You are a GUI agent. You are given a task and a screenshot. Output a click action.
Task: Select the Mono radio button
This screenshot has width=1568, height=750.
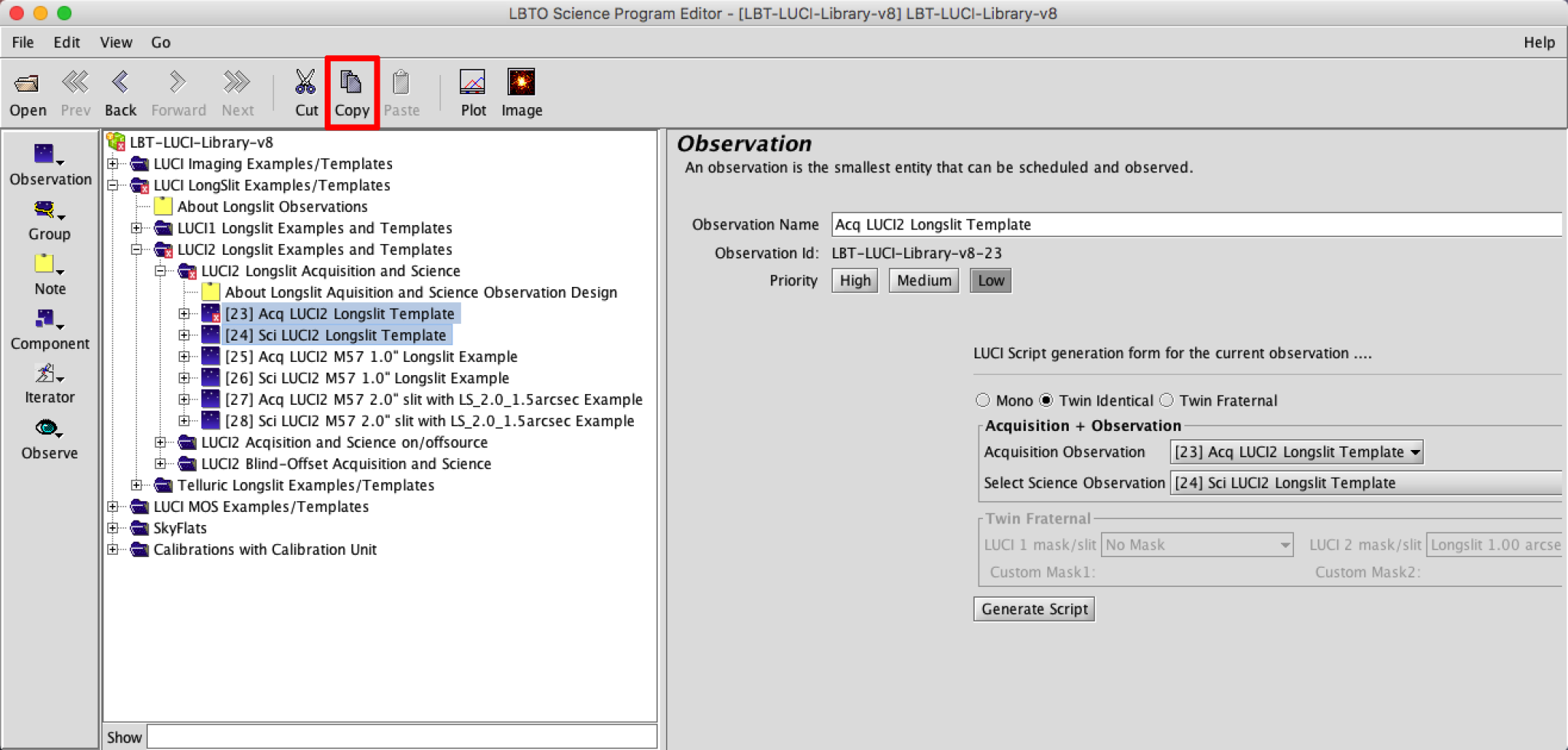(x=983, y=400)
